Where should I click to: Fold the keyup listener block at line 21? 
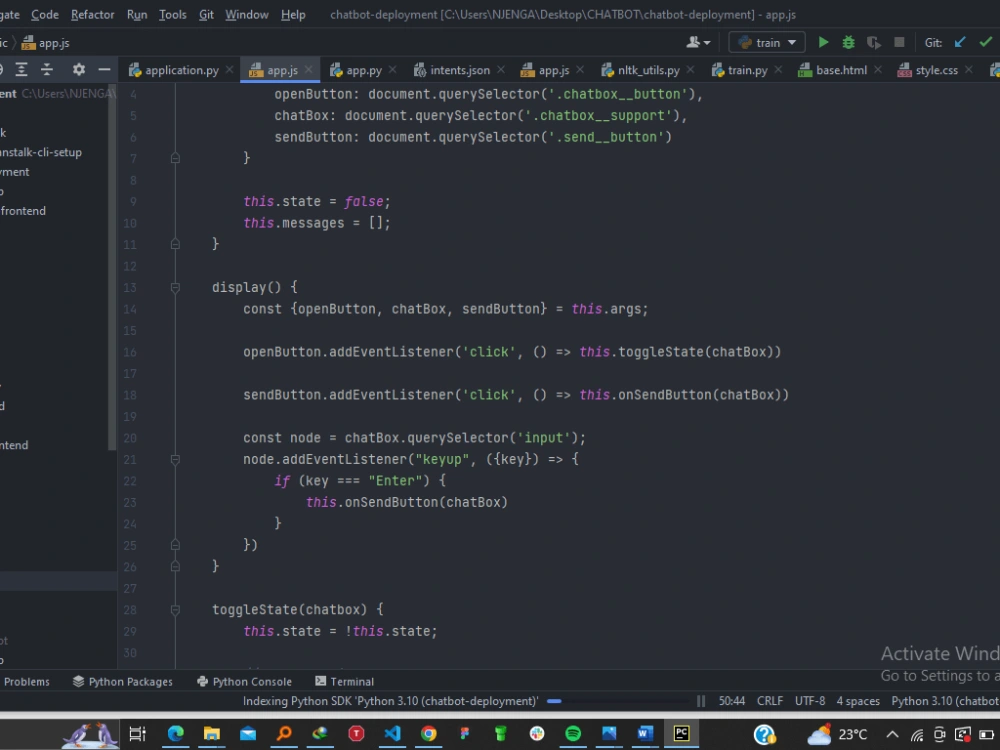point(175,459)
